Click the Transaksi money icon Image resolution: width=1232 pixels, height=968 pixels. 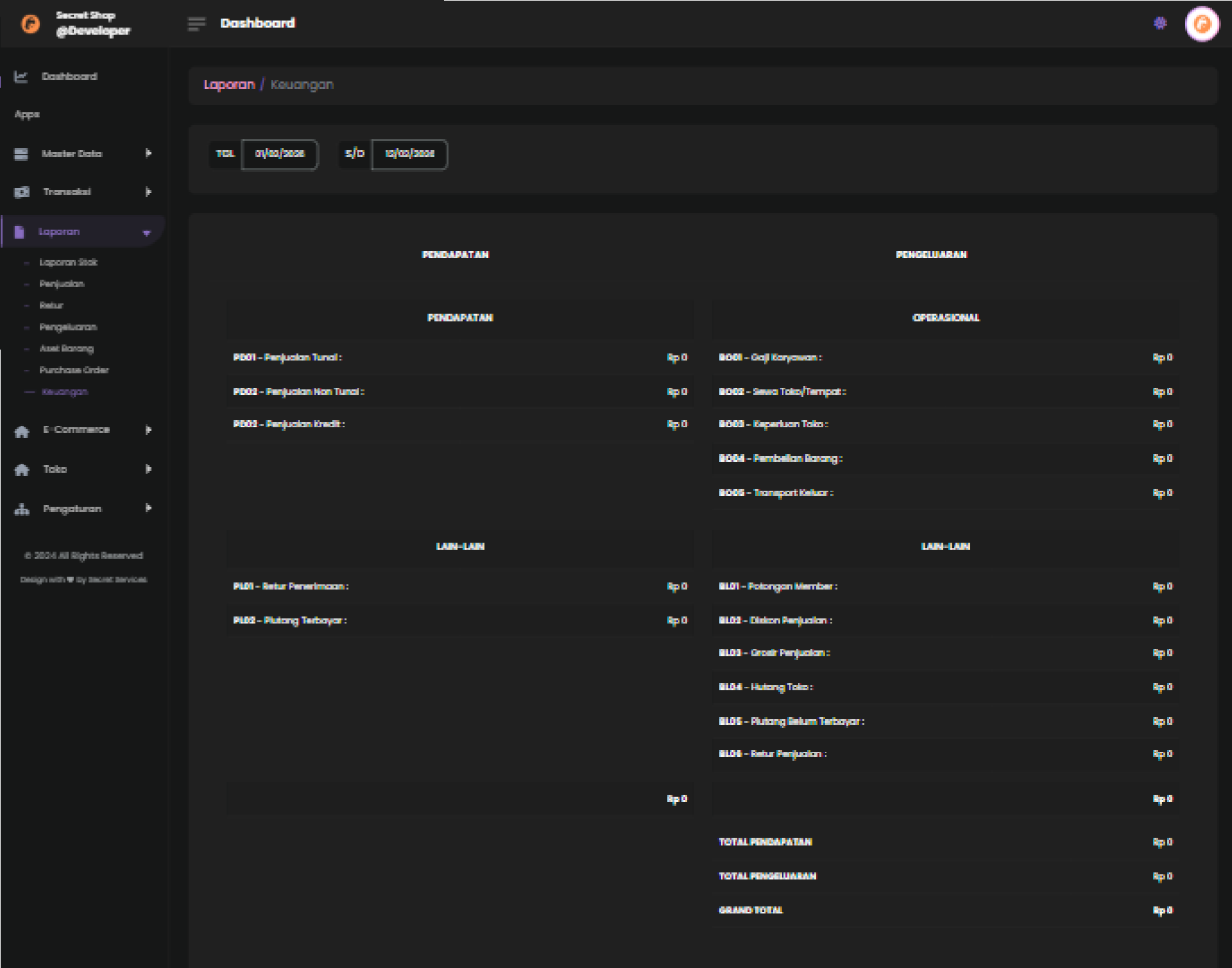pos(22,192)
